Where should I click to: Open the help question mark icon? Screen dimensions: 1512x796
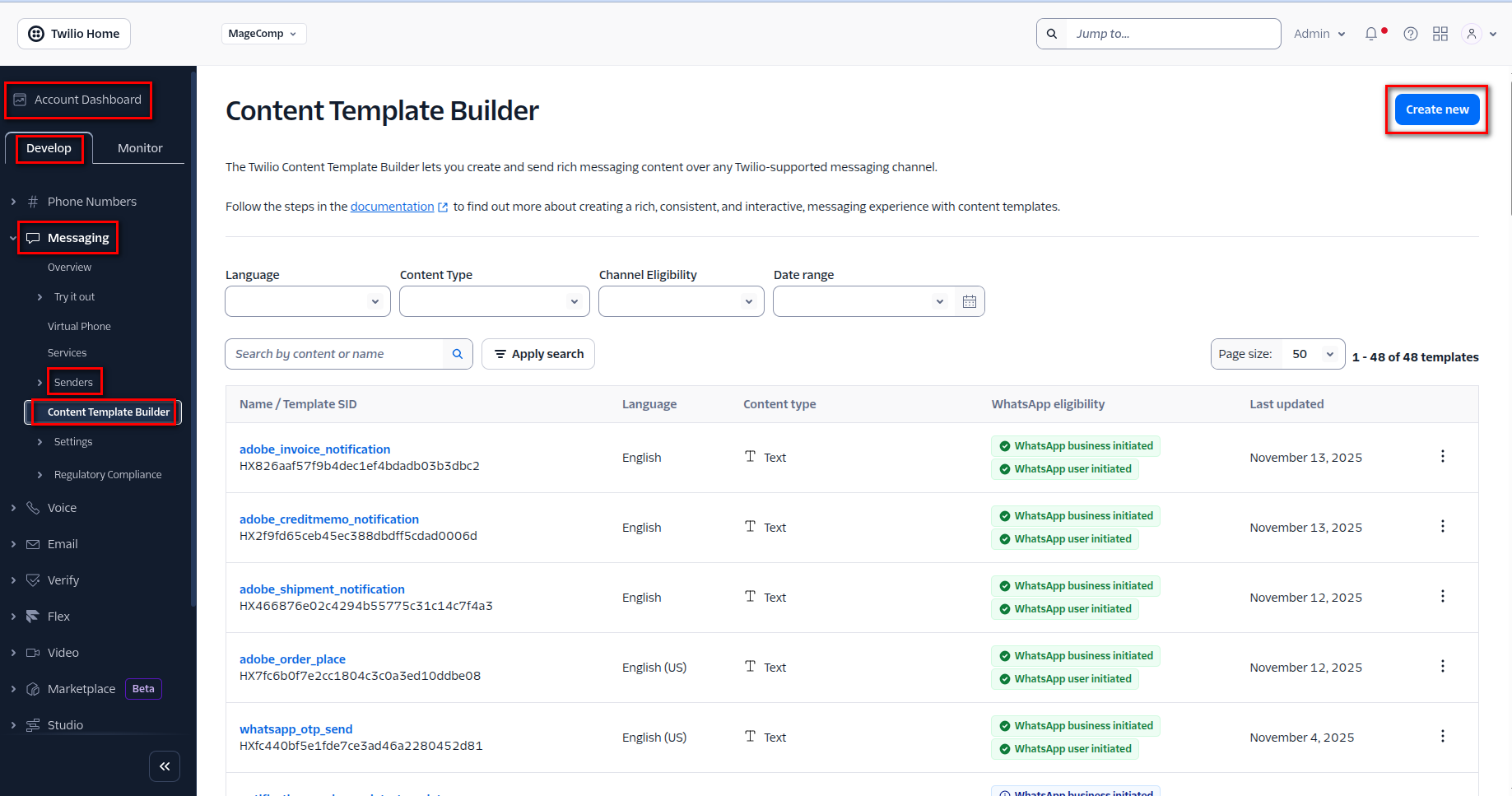(1411, 34)
